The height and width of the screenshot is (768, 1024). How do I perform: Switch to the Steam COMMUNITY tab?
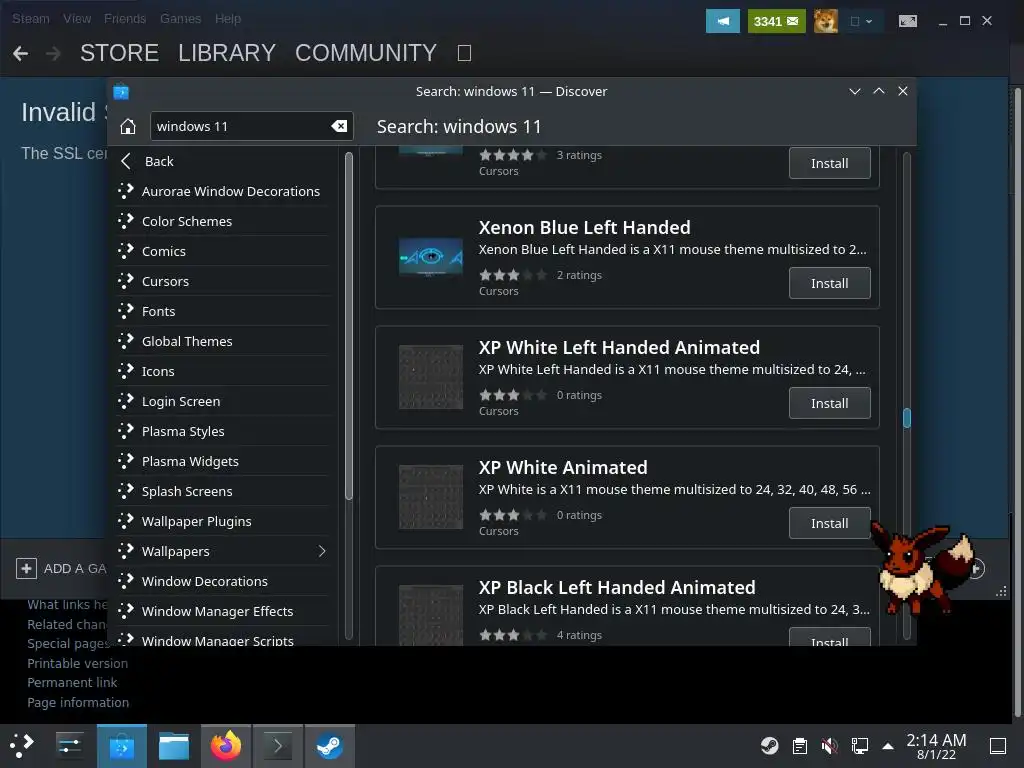(366, 53)
